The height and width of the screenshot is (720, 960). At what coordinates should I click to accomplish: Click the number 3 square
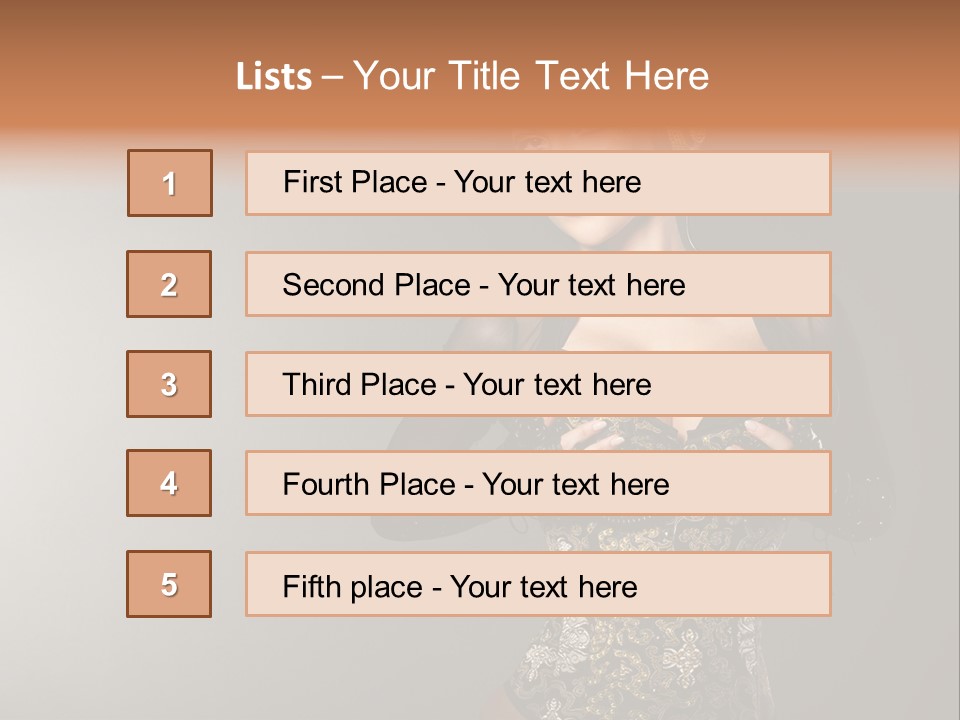point(169,384)
